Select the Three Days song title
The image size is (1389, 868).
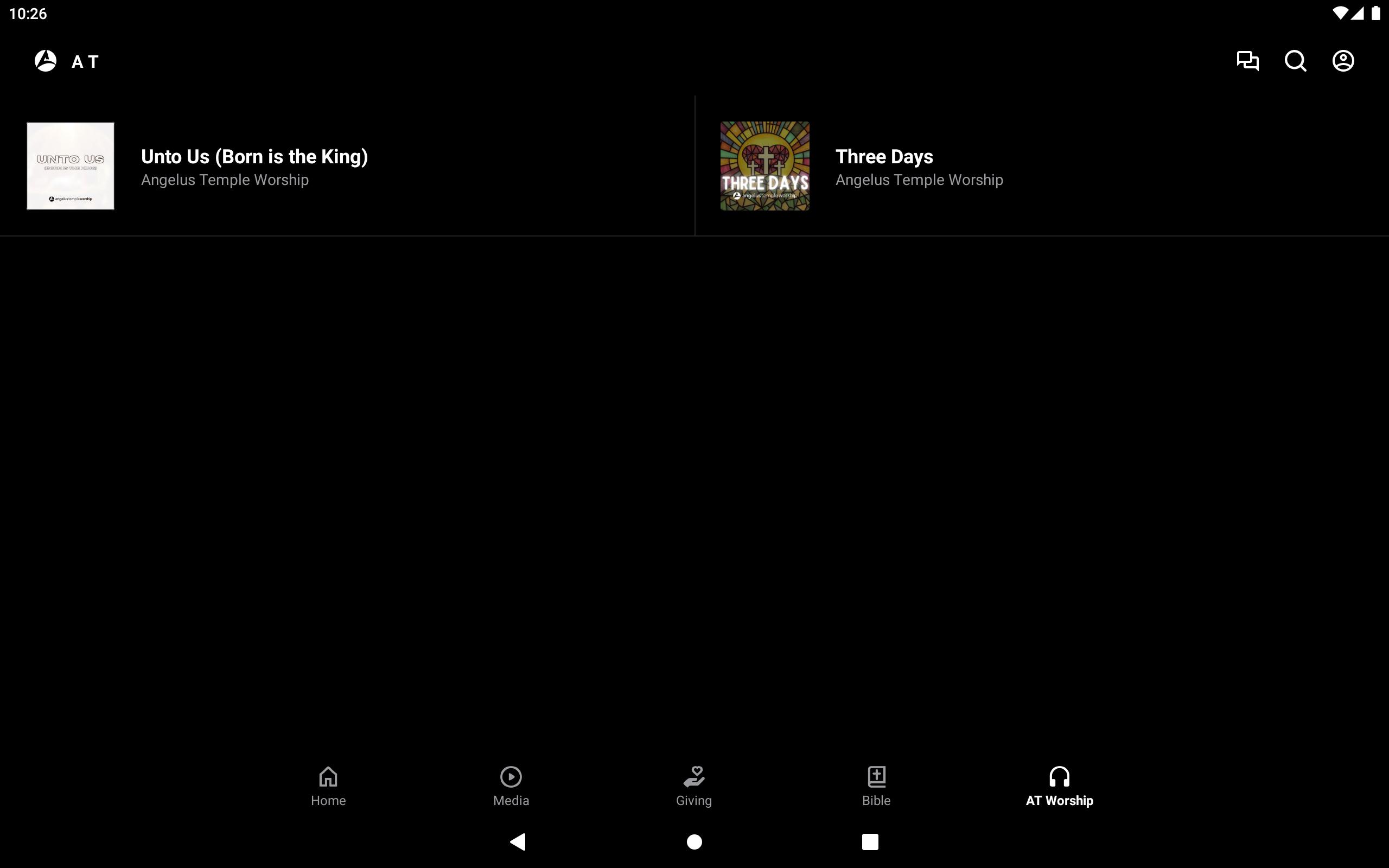point(884,157)
